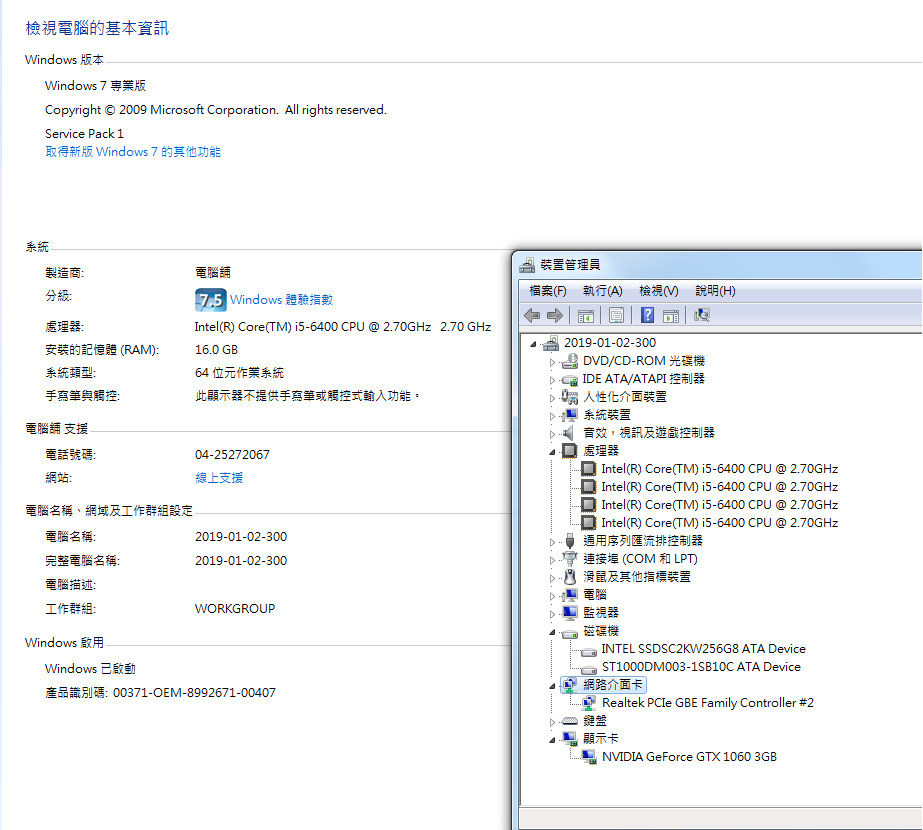Select NVIDIA GeForce GTX 1060 3GB
The image size is (923, 830).
689,757
